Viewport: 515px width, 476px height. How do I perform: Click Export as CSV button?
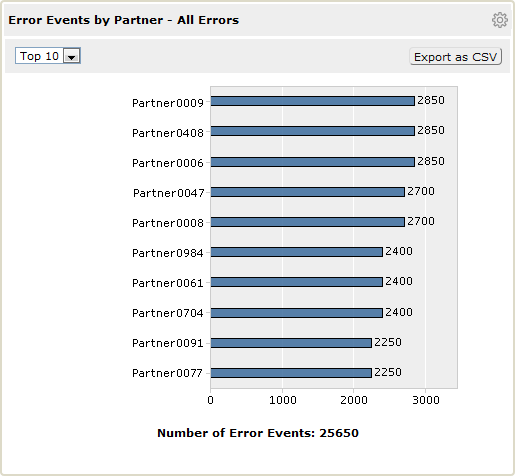point(455,57)
